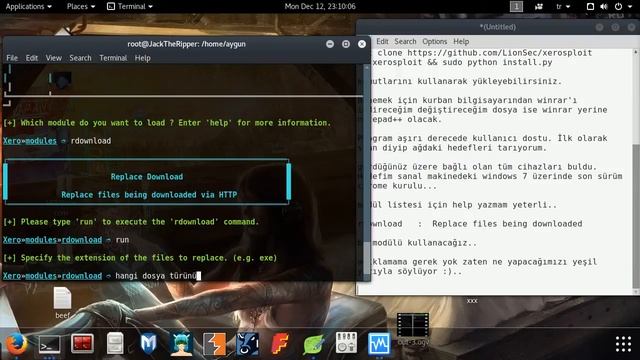Open Faraday IDE from the dock

point(280,344)
